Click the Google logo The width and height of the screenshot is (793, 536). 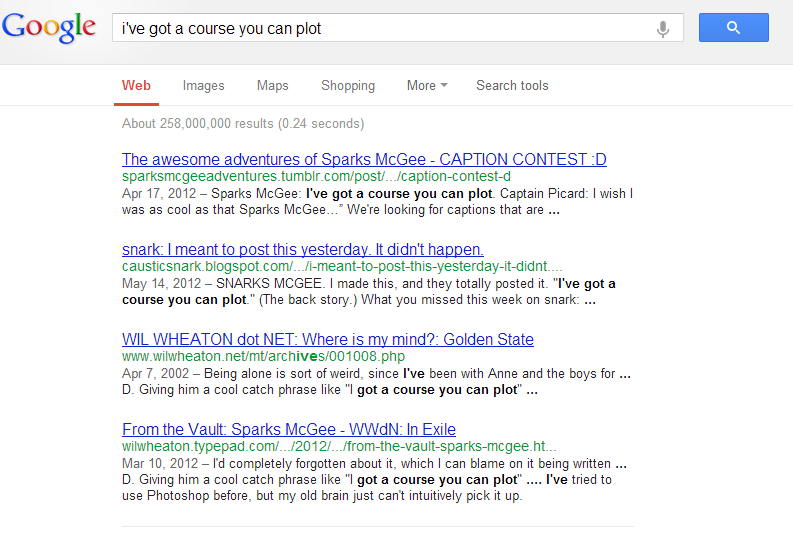(x=49, y=27)
